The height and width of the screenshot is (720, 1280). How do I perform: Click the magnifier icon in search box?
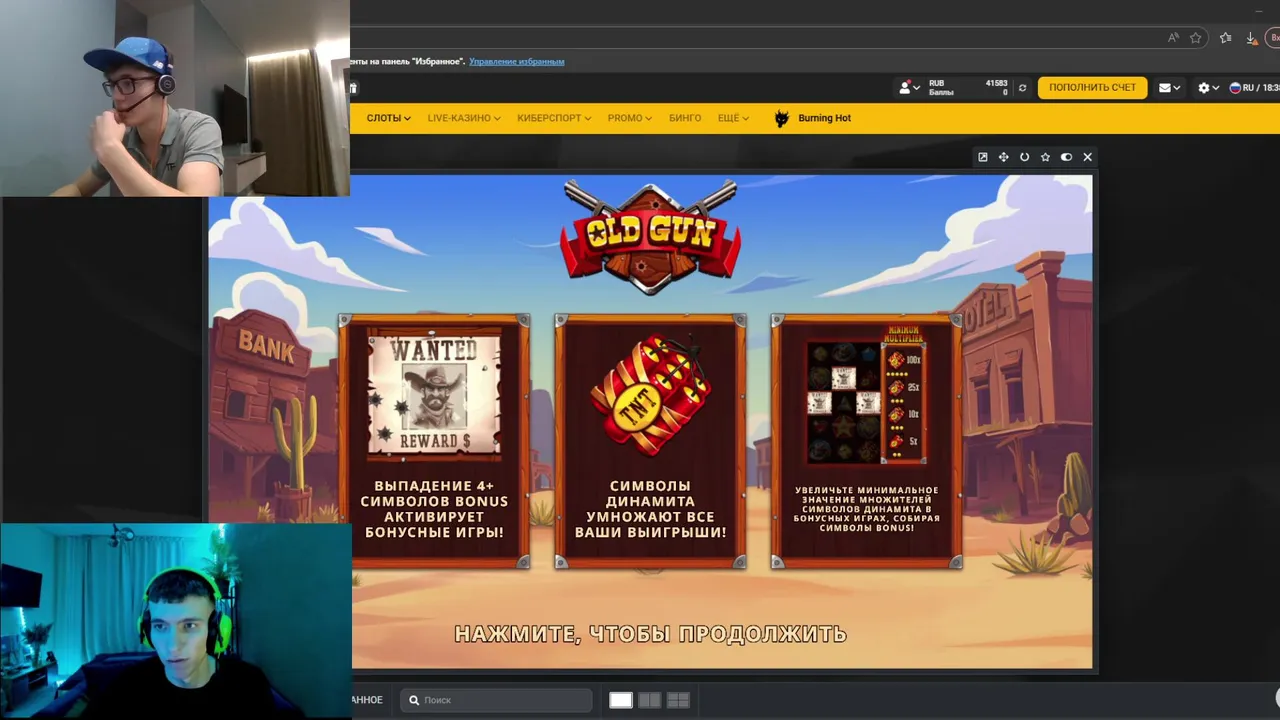(x=413, y=700)
